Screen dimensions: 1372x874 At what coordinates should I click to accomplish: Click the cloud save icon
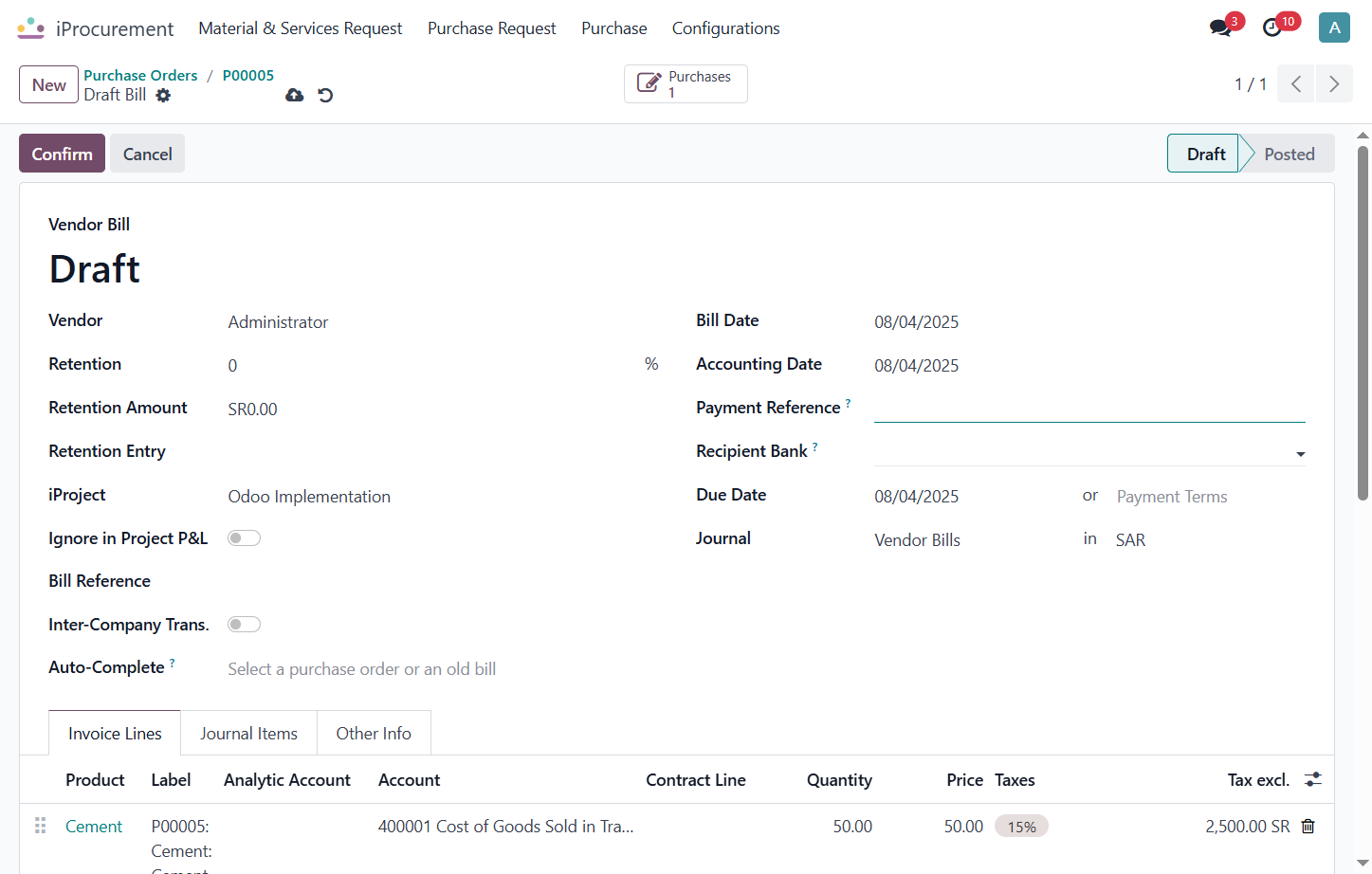point(295,95)
